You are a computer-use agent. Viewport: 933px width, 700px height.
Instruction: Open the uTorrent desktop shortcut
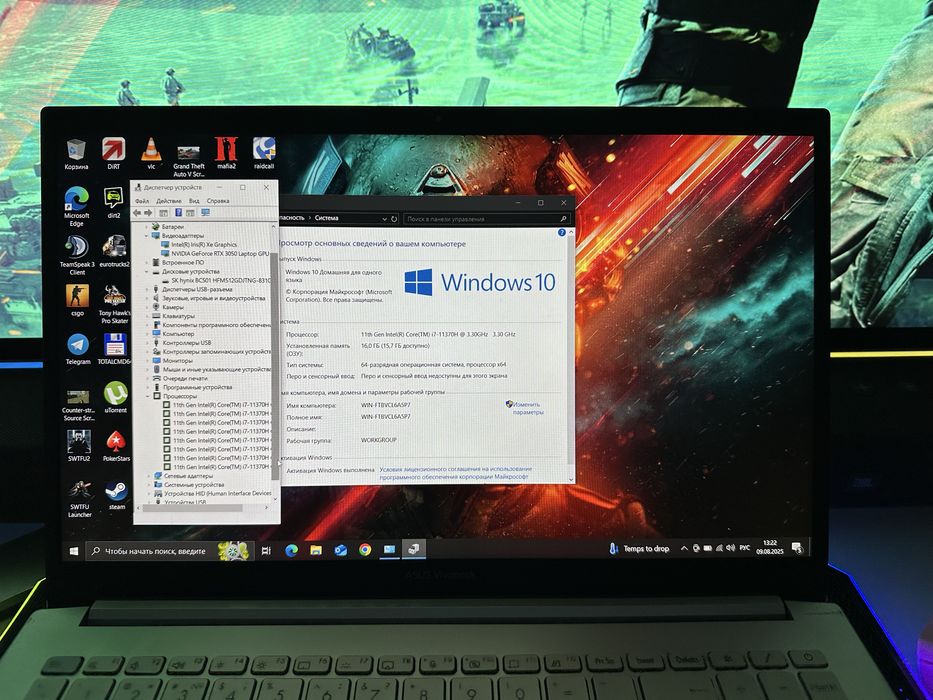[115, 398]
